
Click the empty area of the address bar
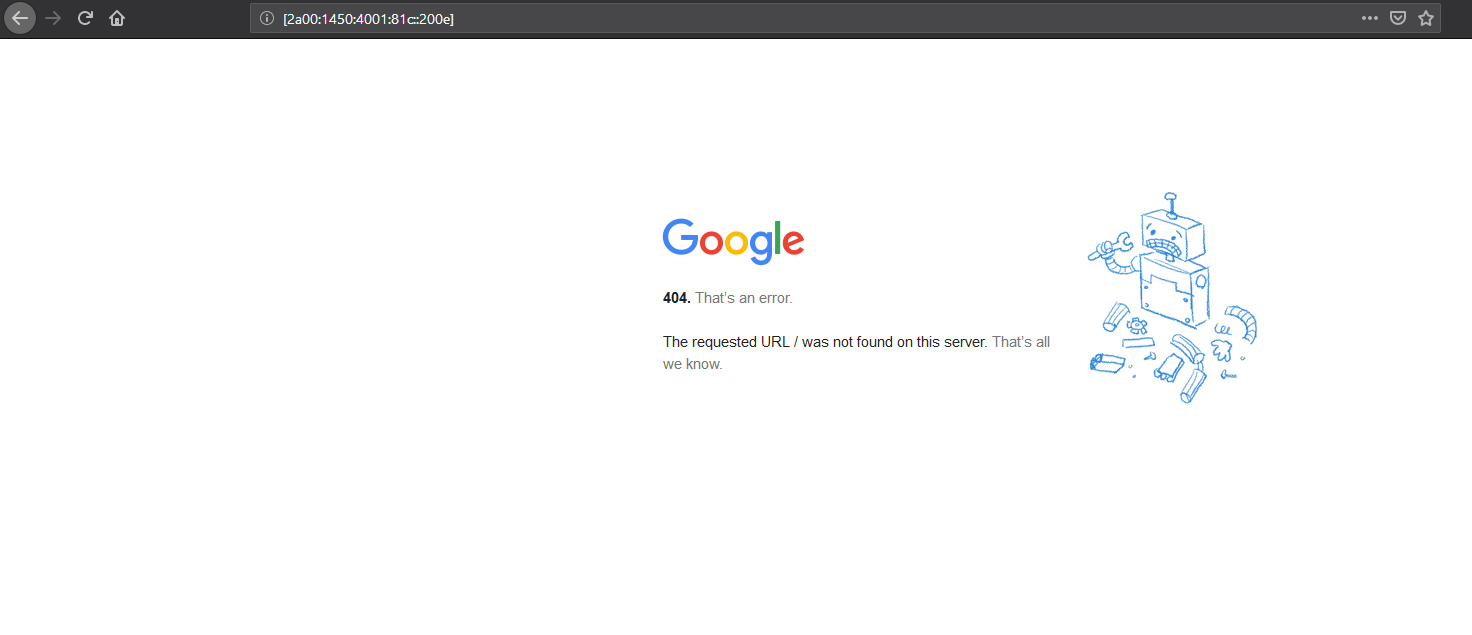850,18
